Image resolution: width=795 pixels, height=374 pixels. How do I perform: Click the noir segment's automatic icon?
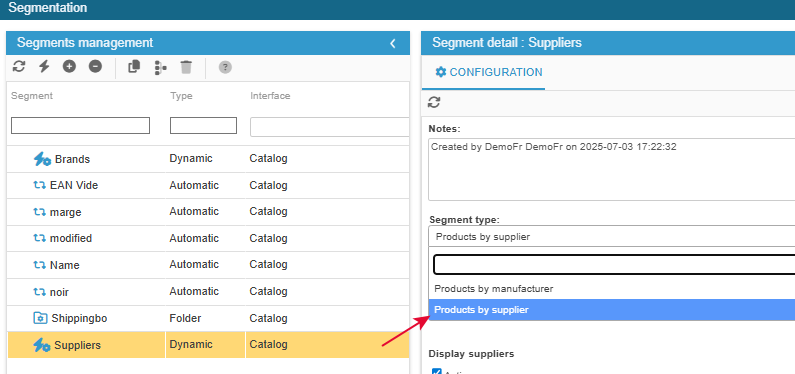click(40, 292)
